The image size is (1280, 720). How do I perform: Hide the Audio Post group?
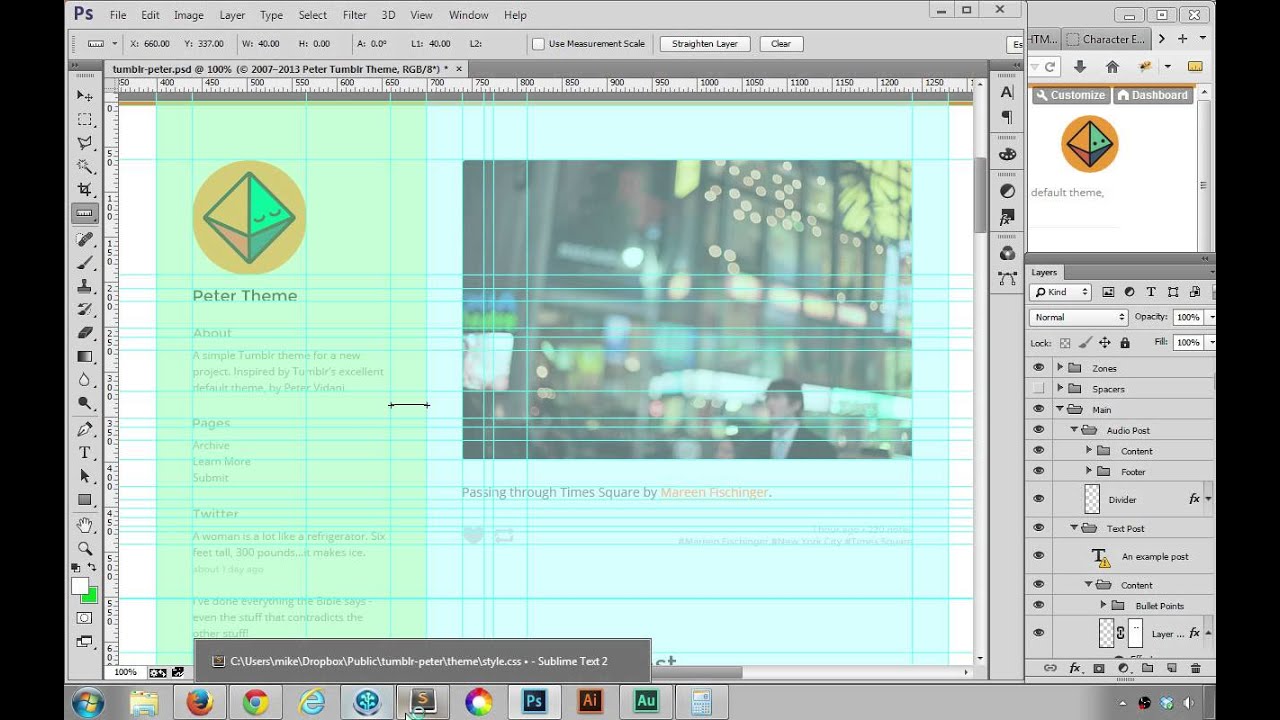[1038, 431]
